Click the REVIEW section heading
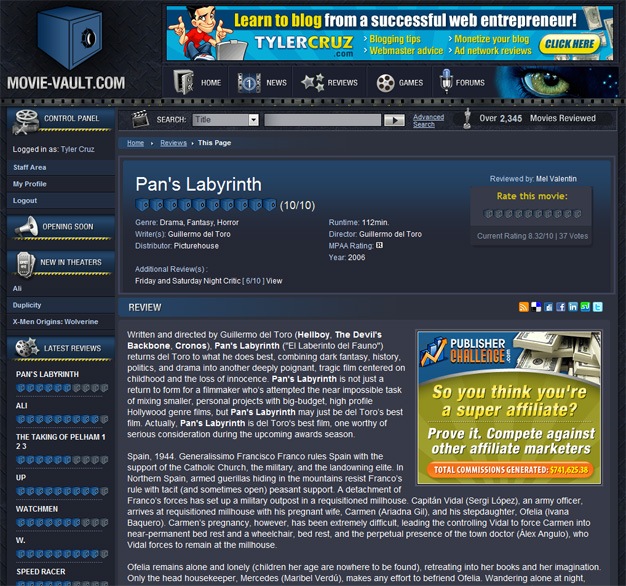The width and height of the screenshot is (626, 586). pyautogui.click(x=145, y=307)
